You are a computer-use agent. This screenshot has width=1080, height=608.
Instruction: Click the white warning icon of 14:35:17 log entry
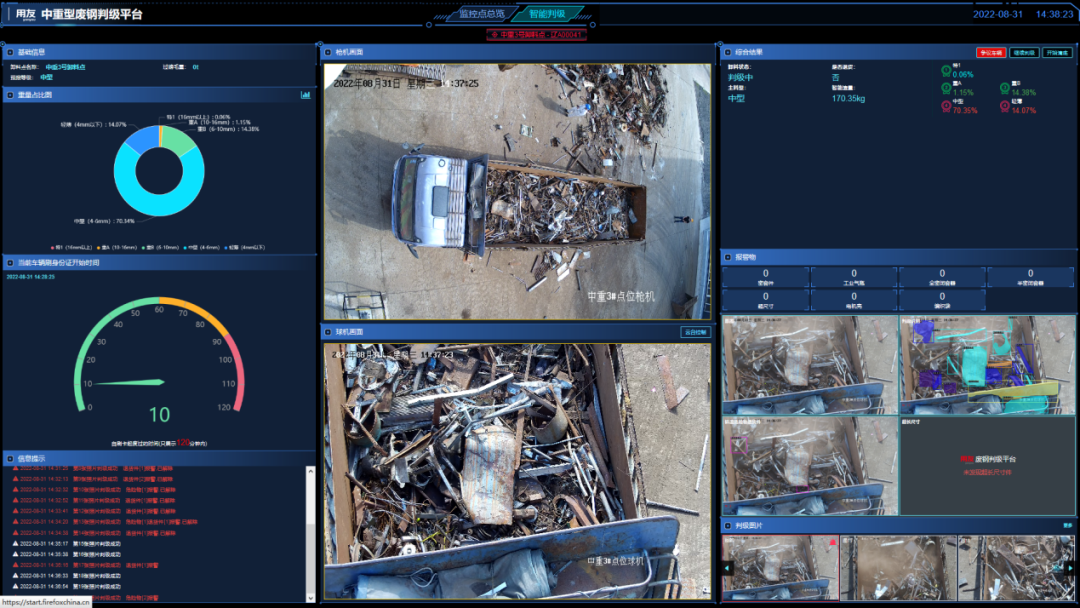[x=16, y=543]
